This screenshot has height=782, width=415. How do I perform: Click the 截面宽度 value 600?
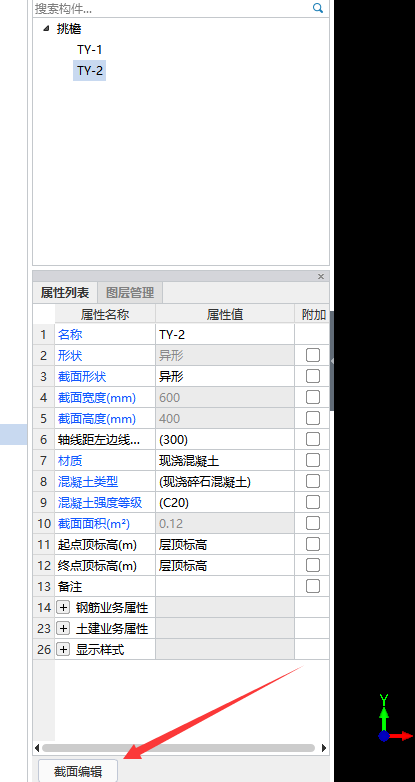point(225,397)
